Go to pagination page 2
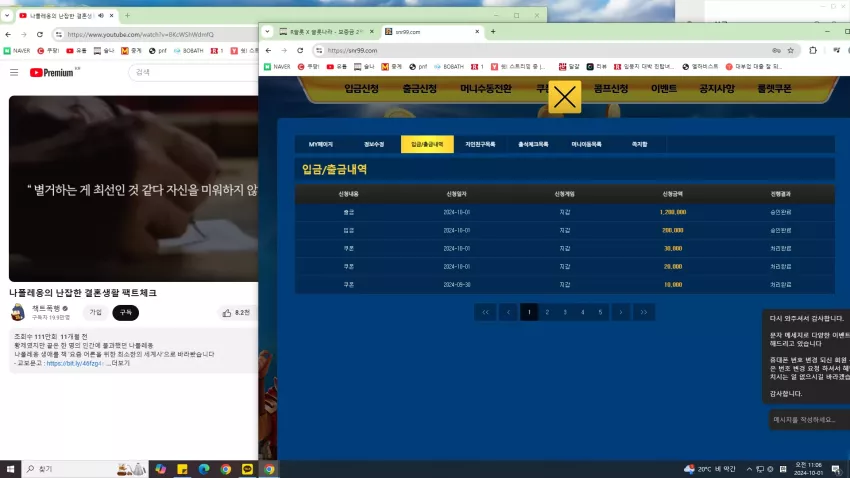Screen dimensions: 850x478 point(547,312)
